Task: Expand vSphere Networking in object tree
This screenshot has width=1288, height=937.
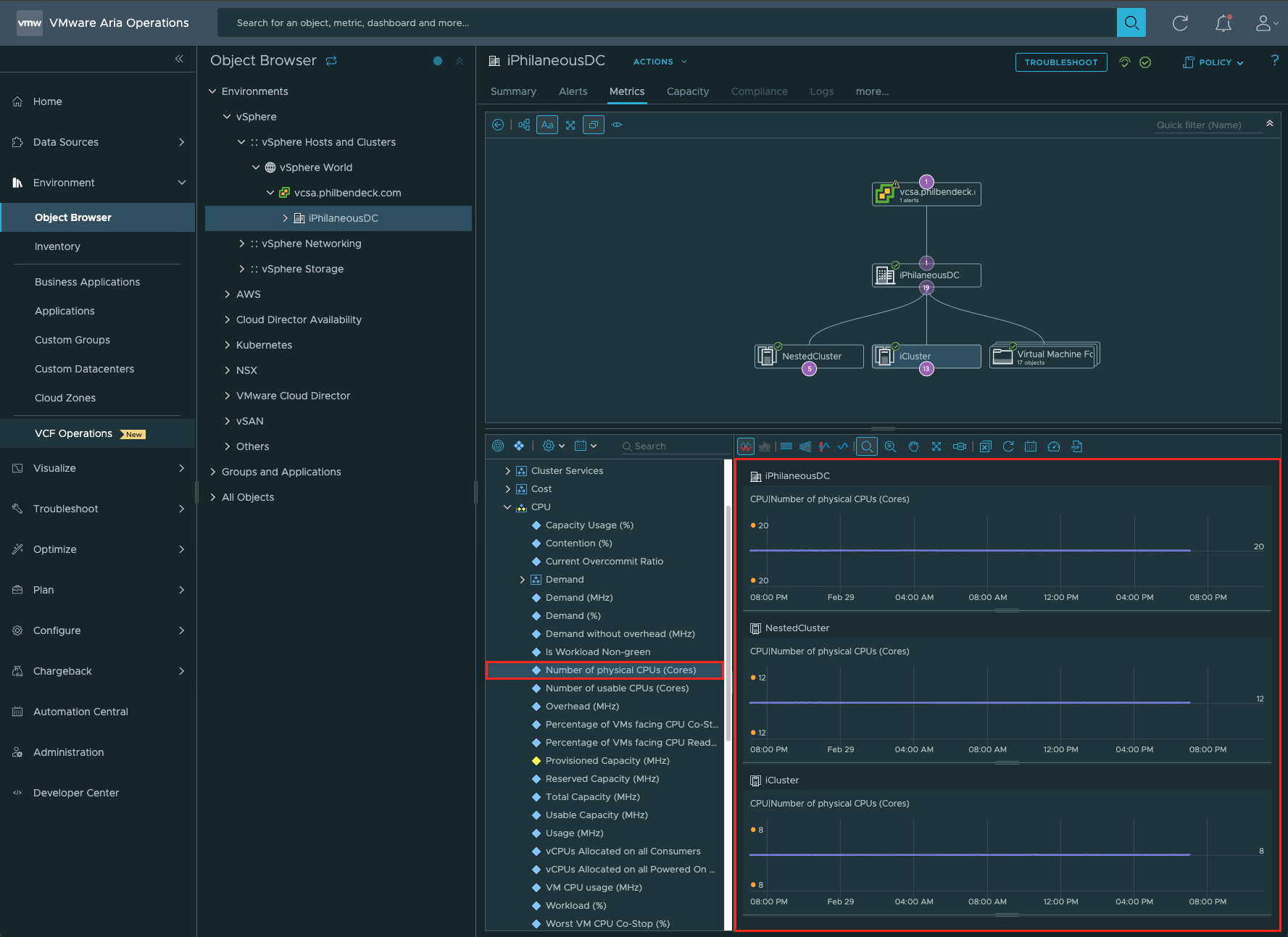Action: (241, 243)
